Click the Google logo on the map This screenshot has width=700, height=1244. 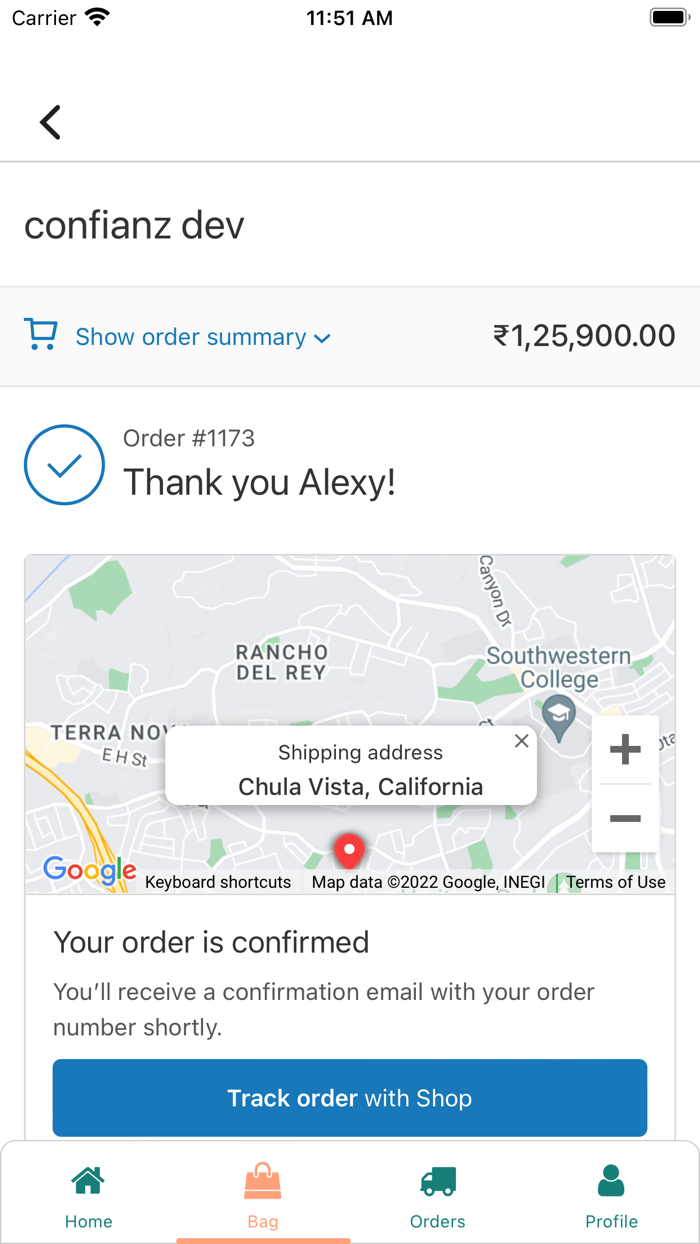88,870
